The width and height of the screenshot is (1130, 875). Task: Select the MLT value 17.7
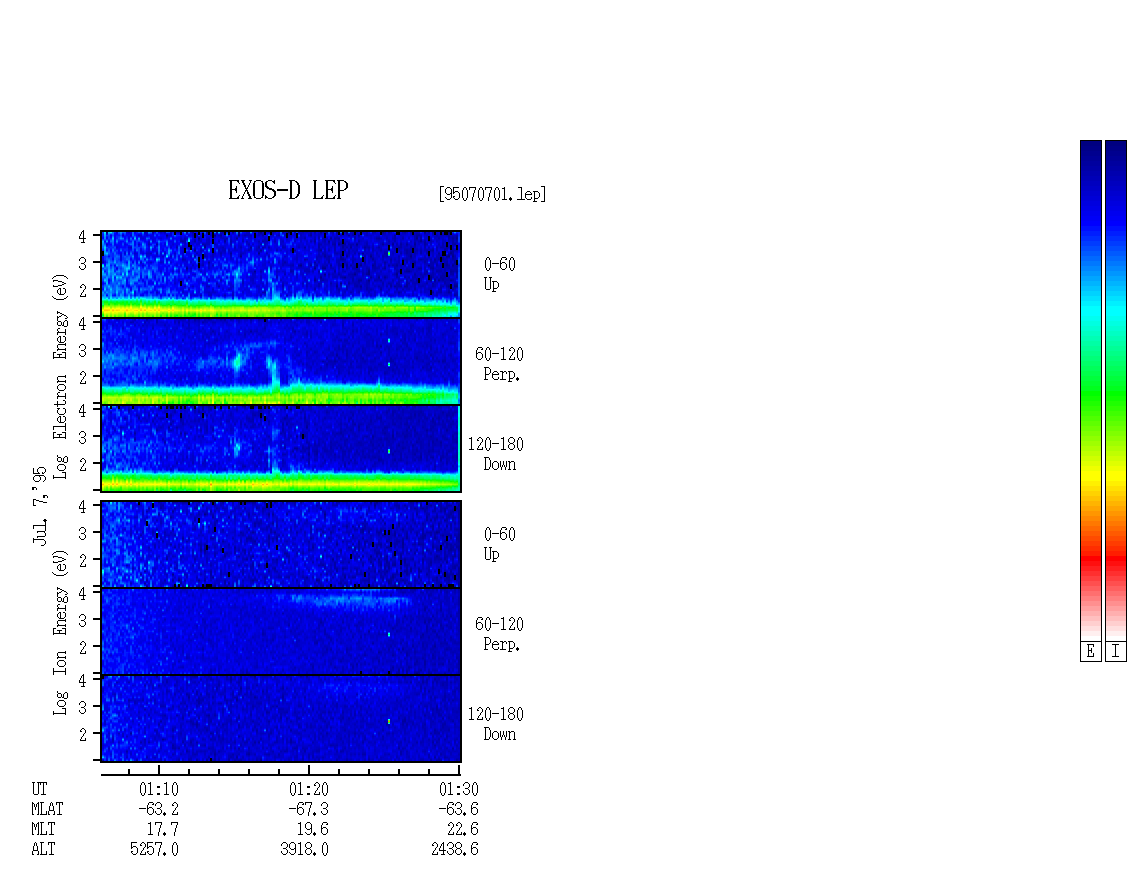click(x=163, y=830)
